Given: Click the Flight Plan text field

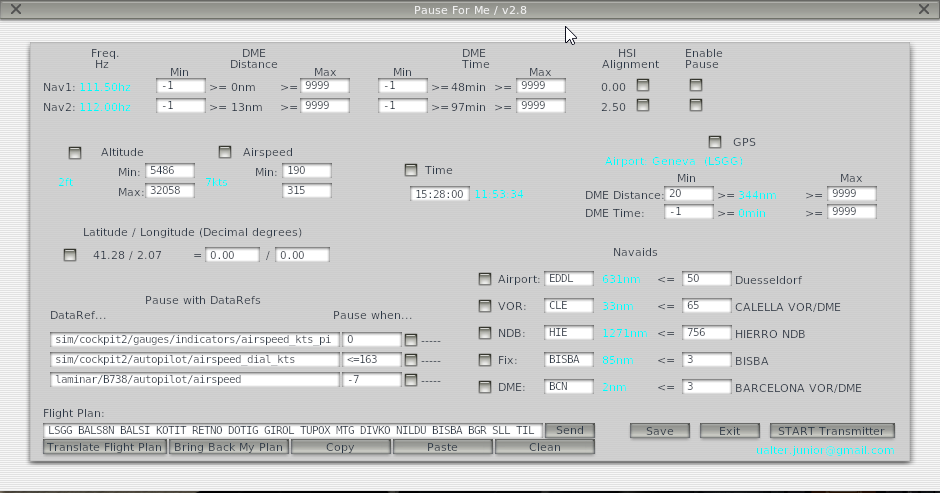Looking at the screenshot, I should point(293,431).
